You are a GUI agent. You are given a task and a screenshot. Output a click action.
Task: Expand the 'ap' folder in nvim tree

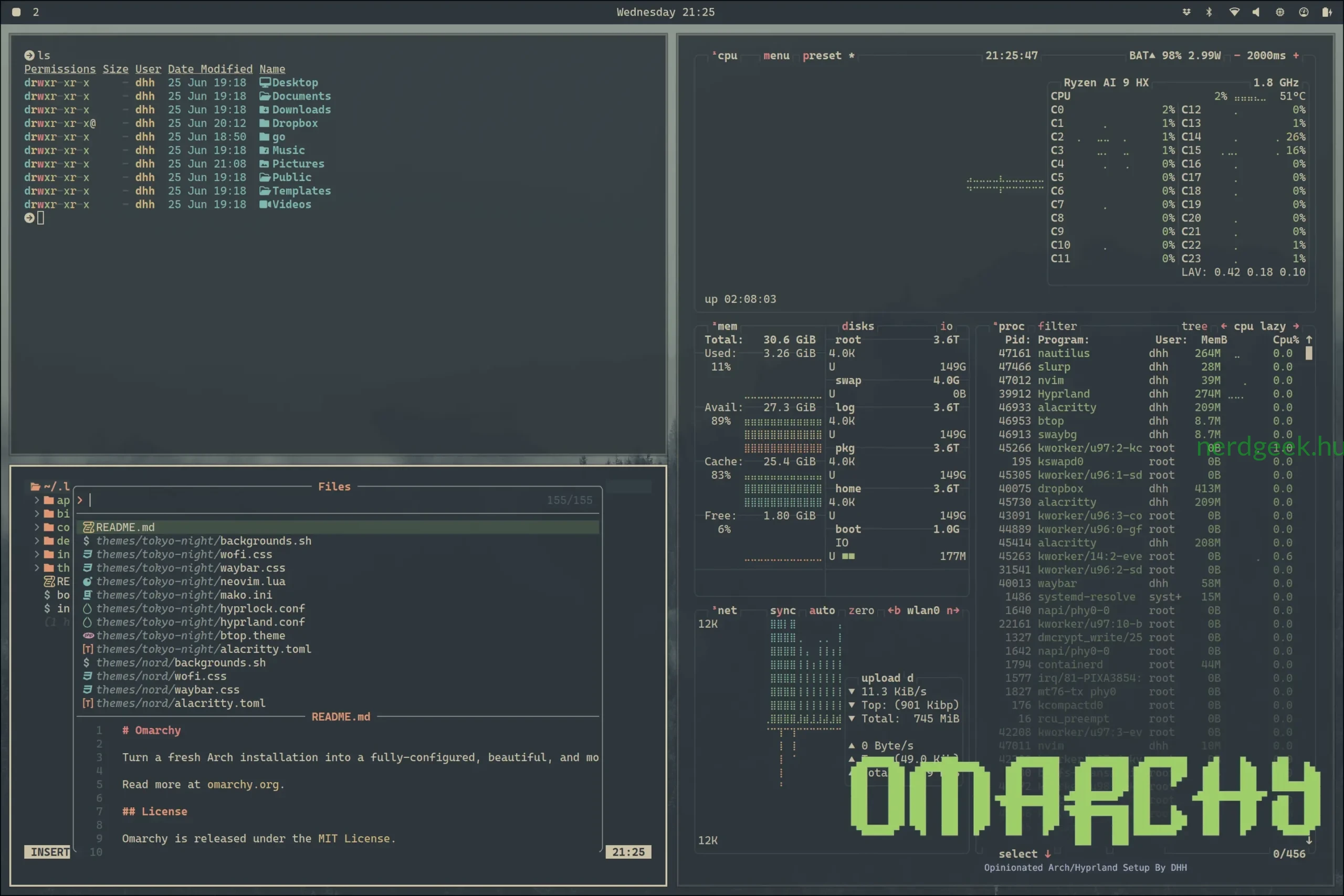click(x=37, y=500)
